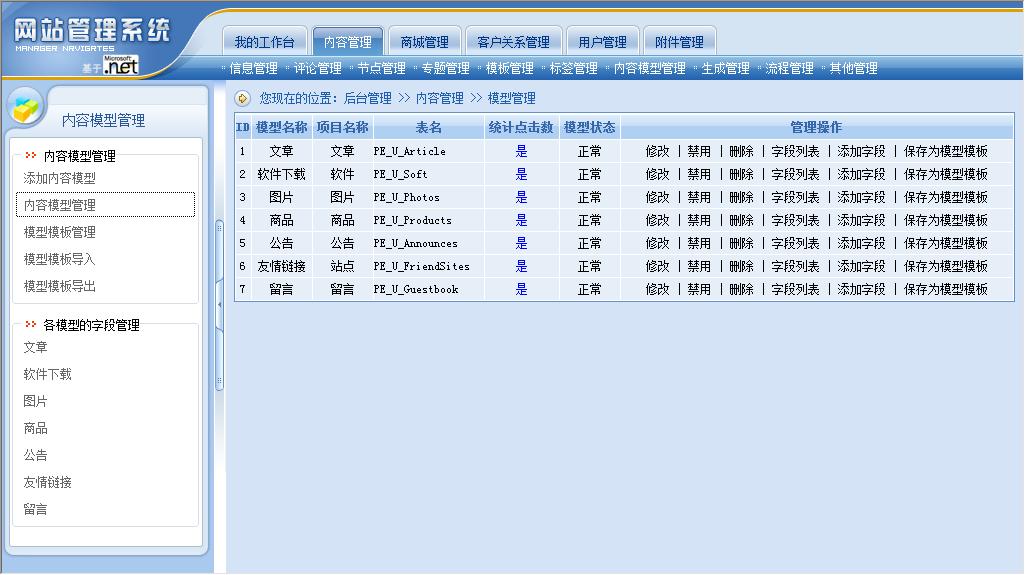Screen dimensions: 1025x575
Task: Open 模型模板导入 in the sidebar
Action: point(60,259)
